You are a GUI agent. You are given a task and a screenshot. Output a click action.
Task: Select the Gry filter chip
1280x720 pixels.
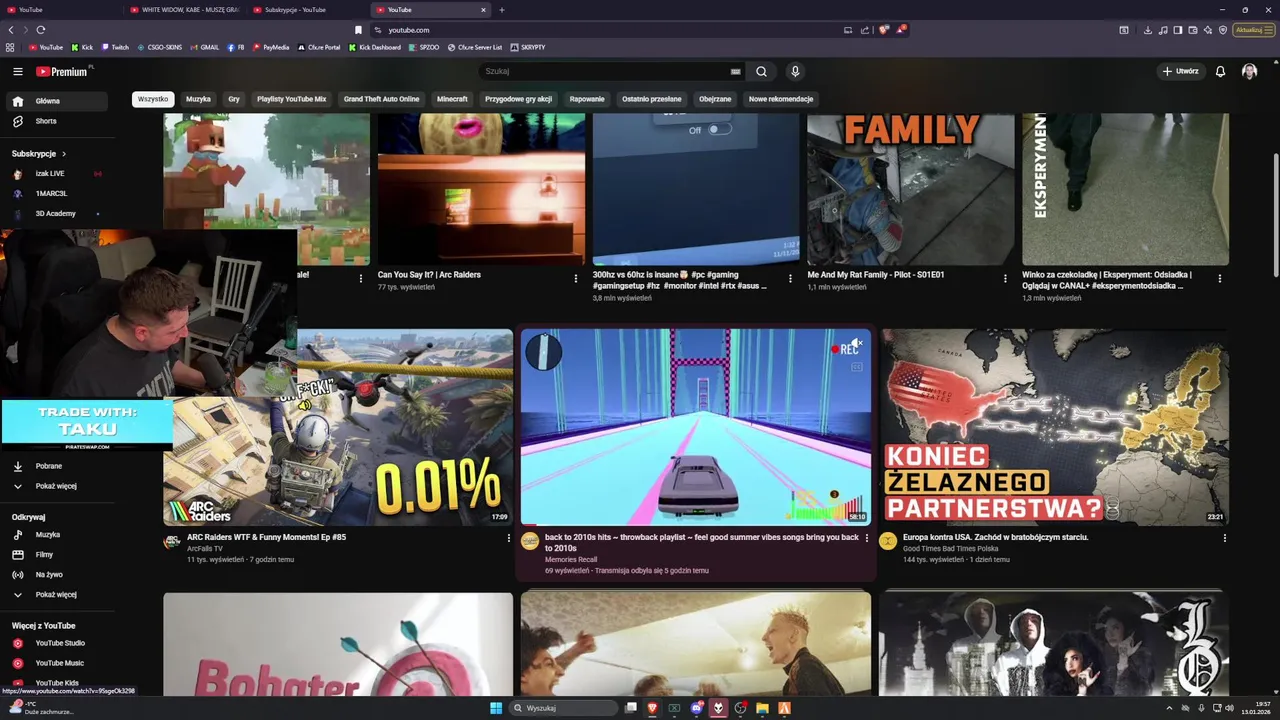point(234,99)
